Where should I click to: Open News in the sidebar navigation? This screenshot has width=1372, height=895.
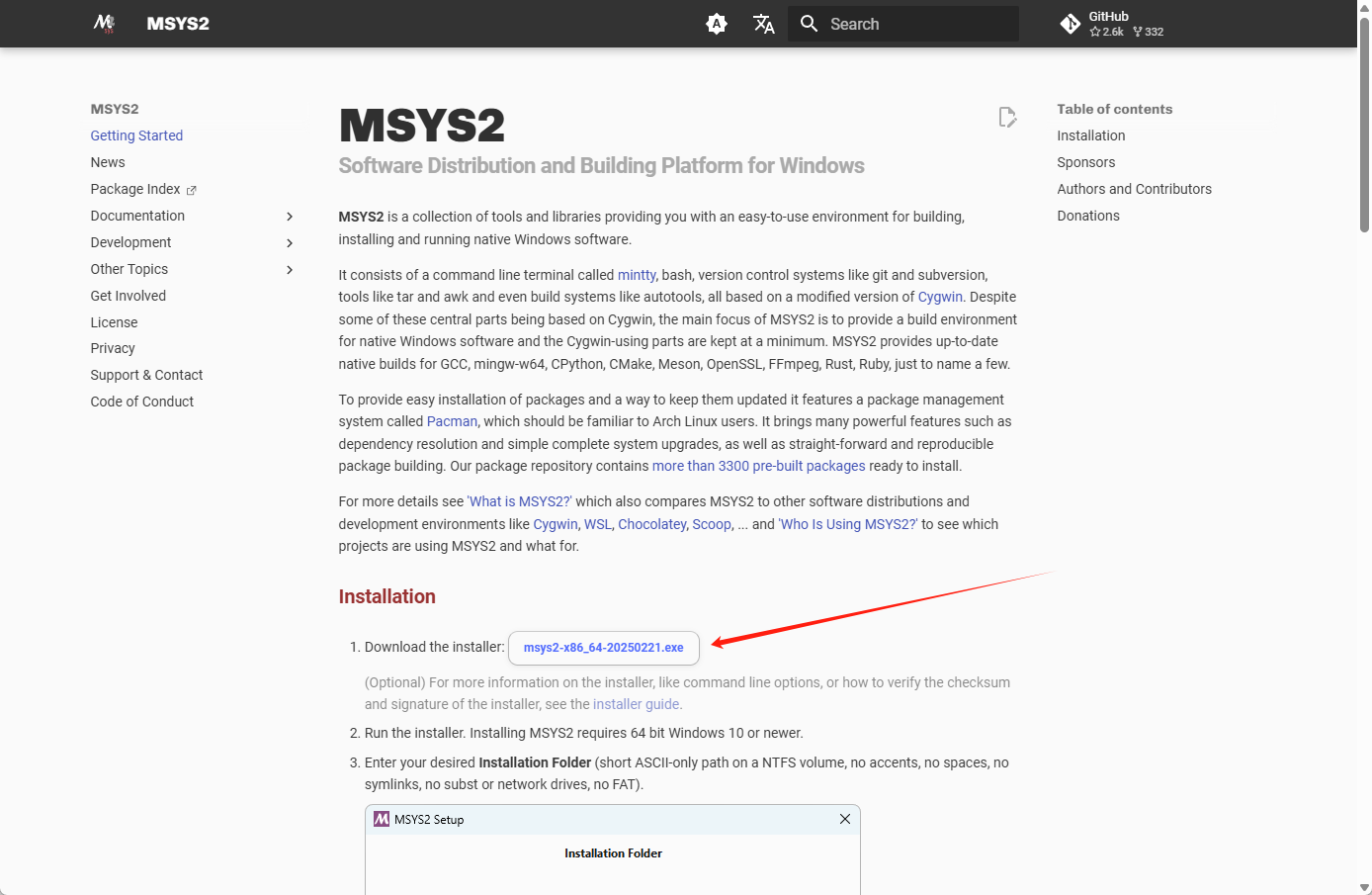point(108,162)
